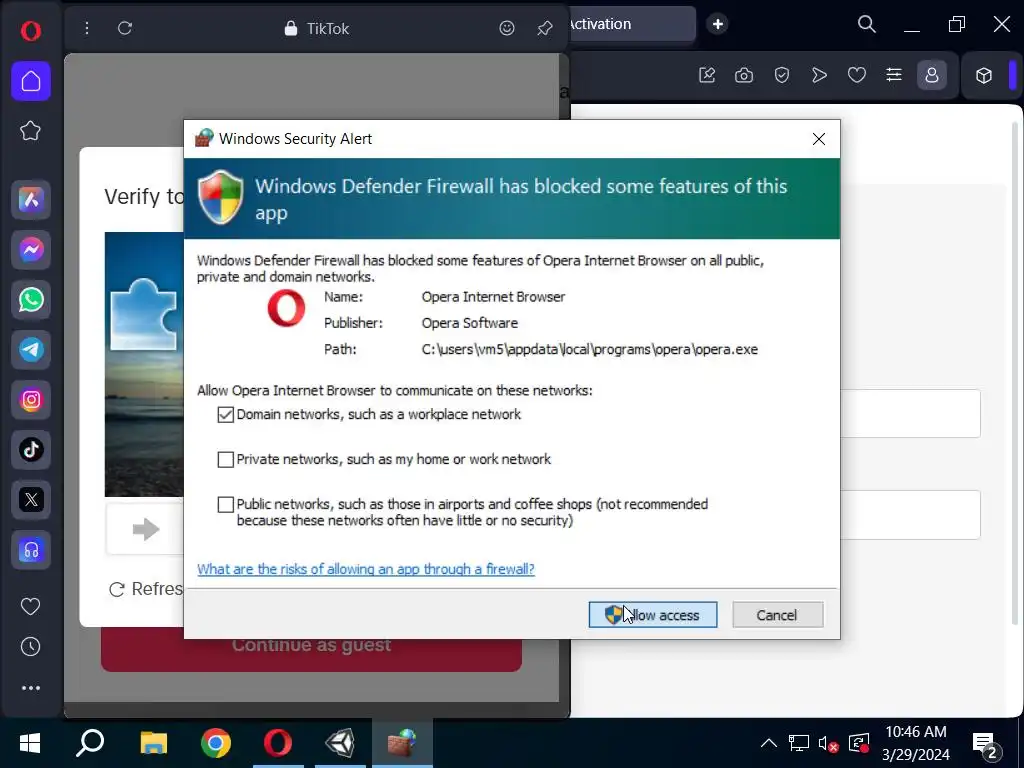The height and width of the screenshot is (768, 1024).
Task: Open WhatsApp in the Opera sidebar
Action: click(31, 300)
